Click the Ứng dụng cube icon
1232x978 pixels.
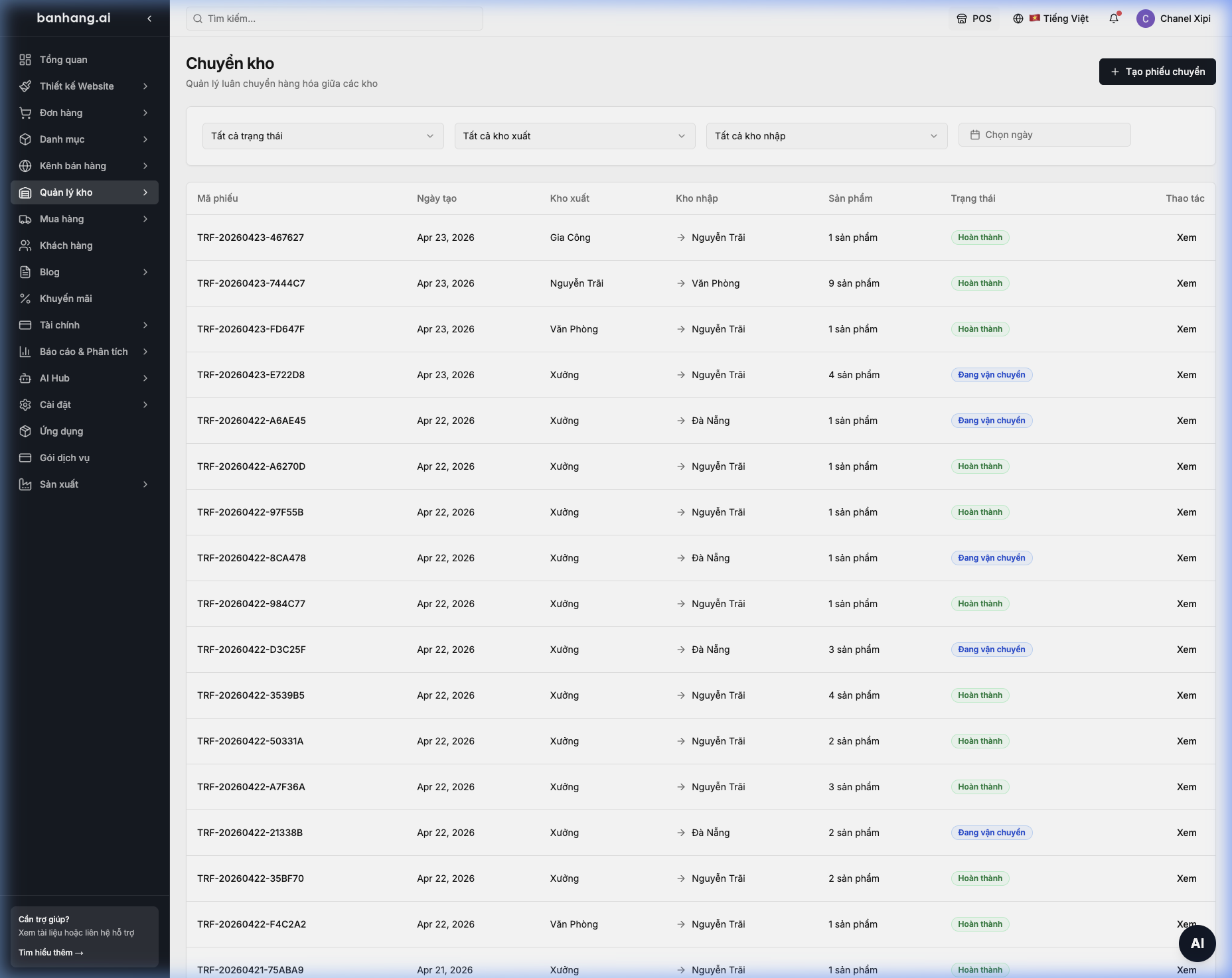pos(25,431)
